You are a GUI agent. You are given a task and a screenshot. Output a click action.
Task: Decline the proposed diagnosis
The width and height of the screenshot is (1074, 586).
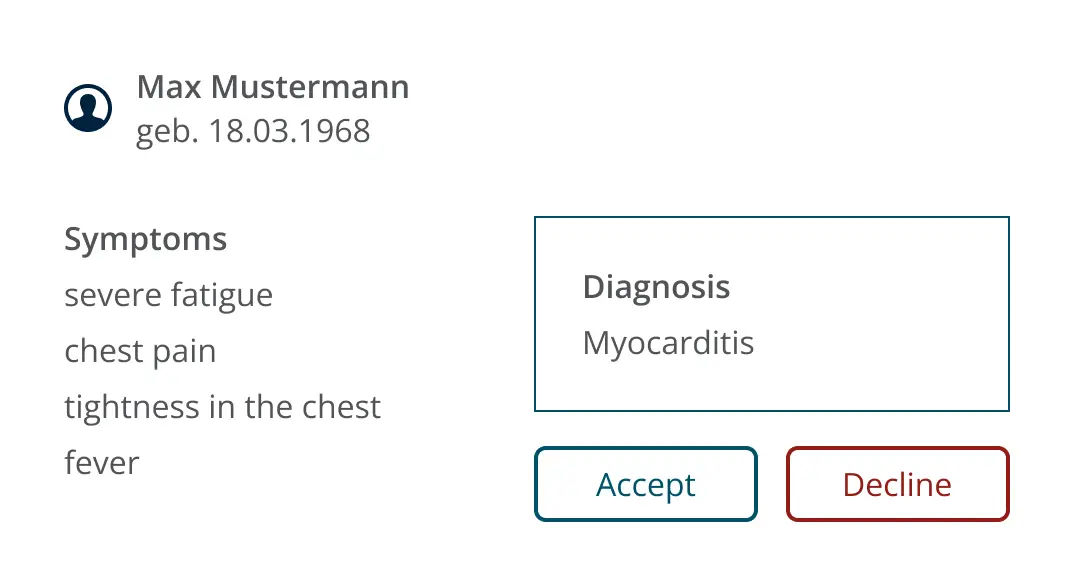click(x=898, y=484)
